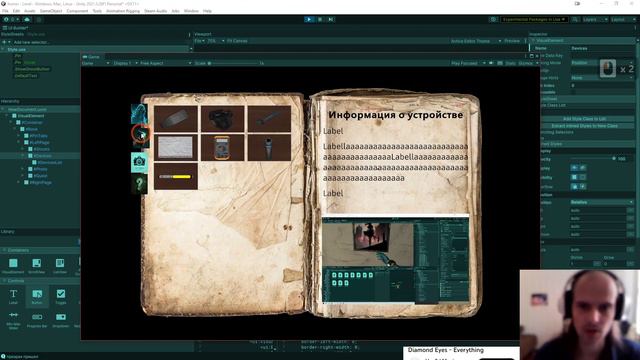Pick the knife item in the inventory grid
This screenshot has height=360, width=640.
[x=176, y=119]
